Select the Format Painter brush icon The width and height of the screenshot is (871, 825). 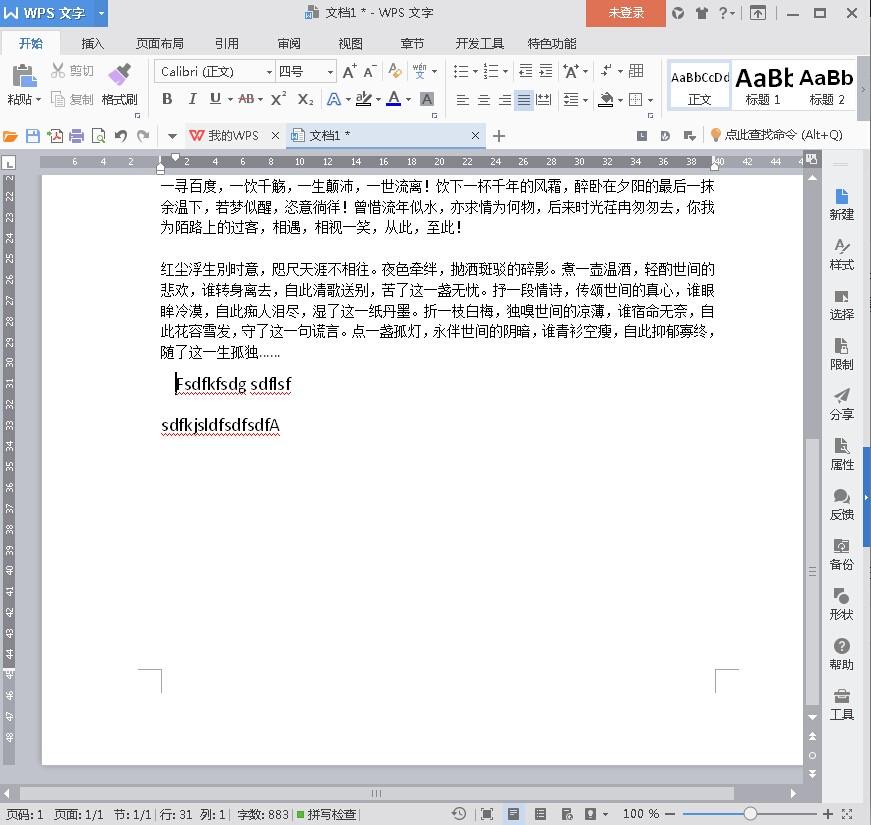(x=119, y=74)
